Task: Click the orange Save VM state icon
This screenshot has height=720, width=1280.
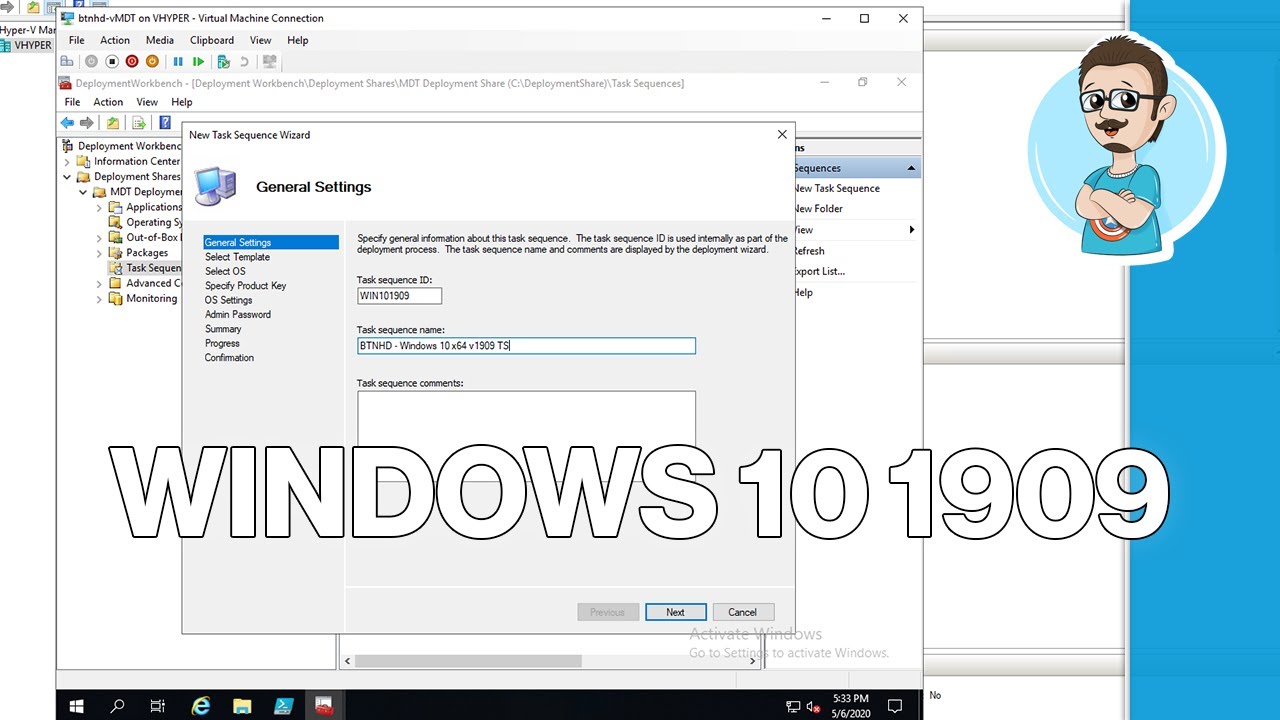Action: point(152,62)
